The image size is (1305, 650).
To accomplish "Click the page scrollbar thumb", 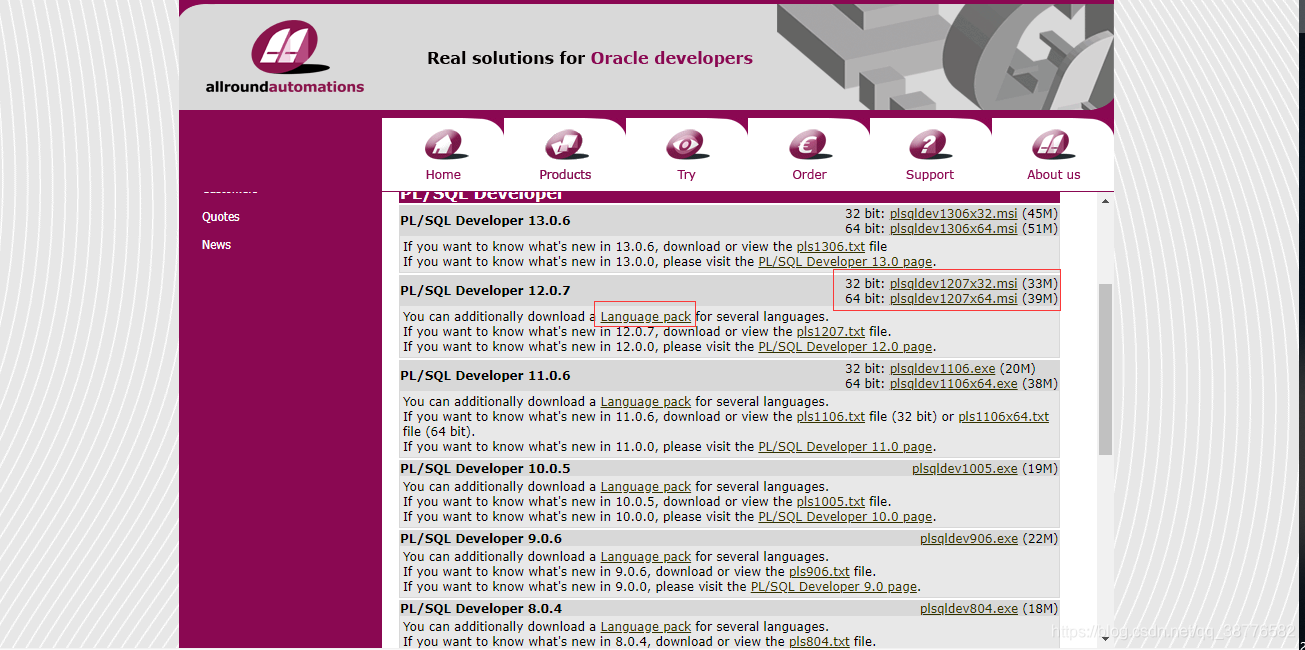I will pos(1105,368).
